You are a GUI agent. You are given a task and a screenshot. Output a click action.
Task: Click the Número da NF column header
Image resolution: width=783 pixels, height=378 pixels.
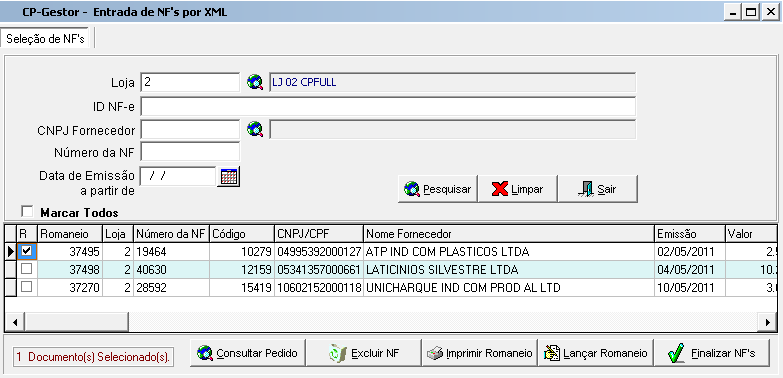(x=171, y=234)
